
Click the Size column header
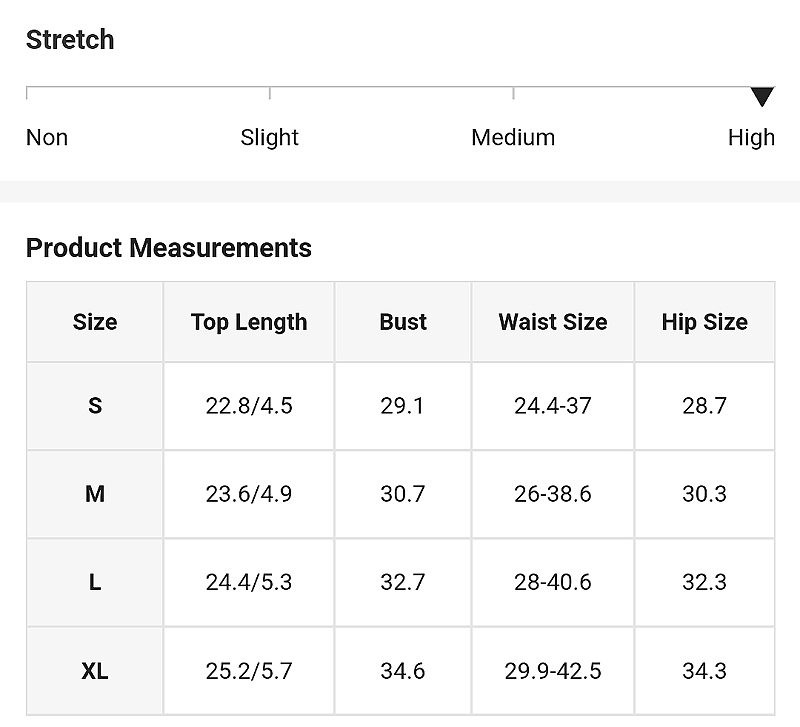coord(95,322)
